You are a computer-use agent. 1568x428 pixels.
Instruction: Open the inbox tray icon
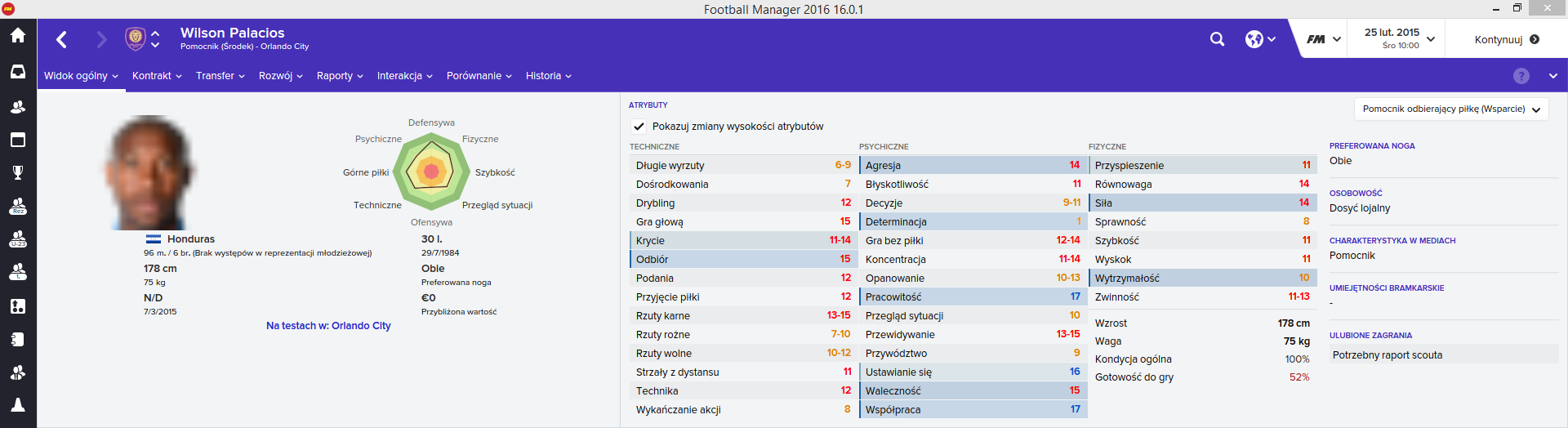point(18,72)
